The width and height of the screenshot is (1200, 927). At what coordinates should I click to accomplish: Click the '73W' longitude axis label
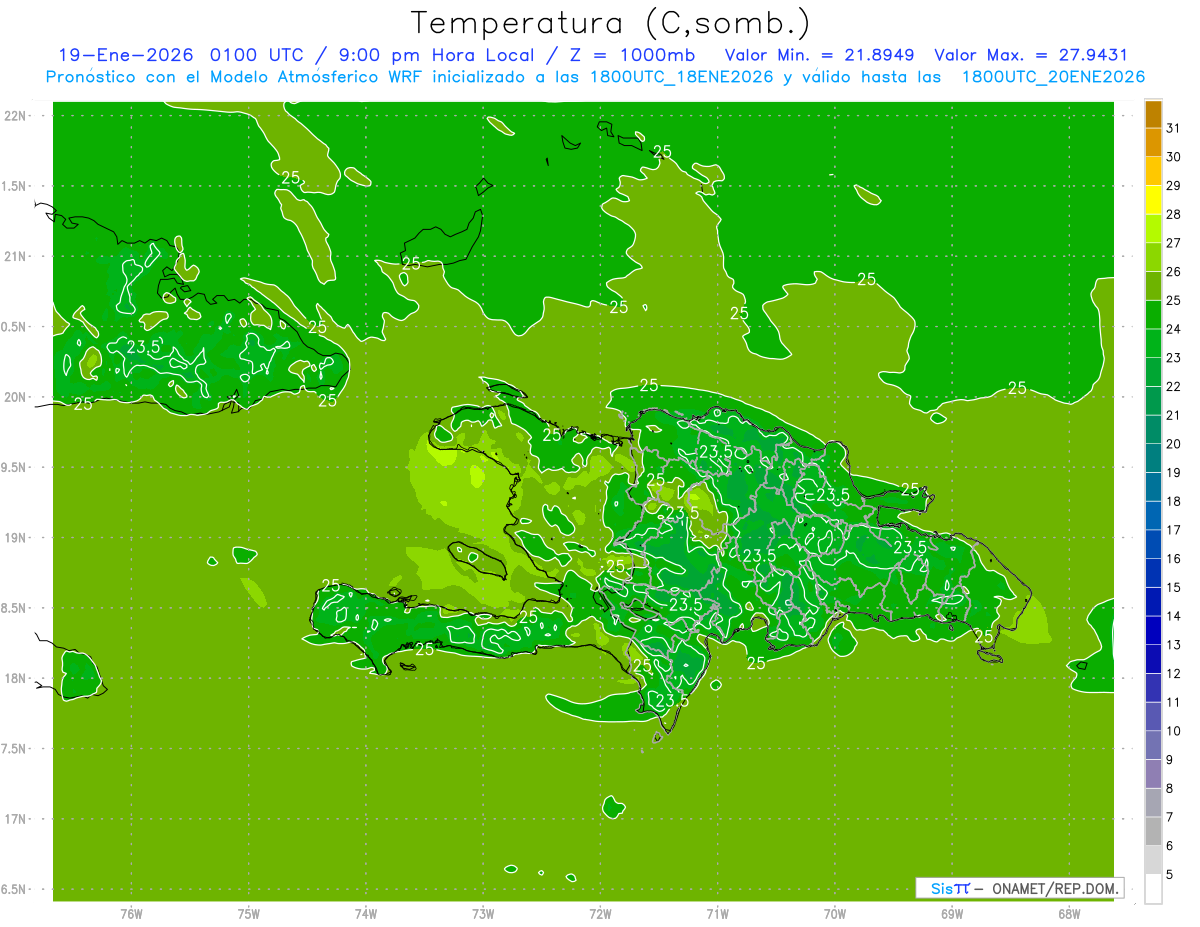pyautogui.click(x=483, y=914)
